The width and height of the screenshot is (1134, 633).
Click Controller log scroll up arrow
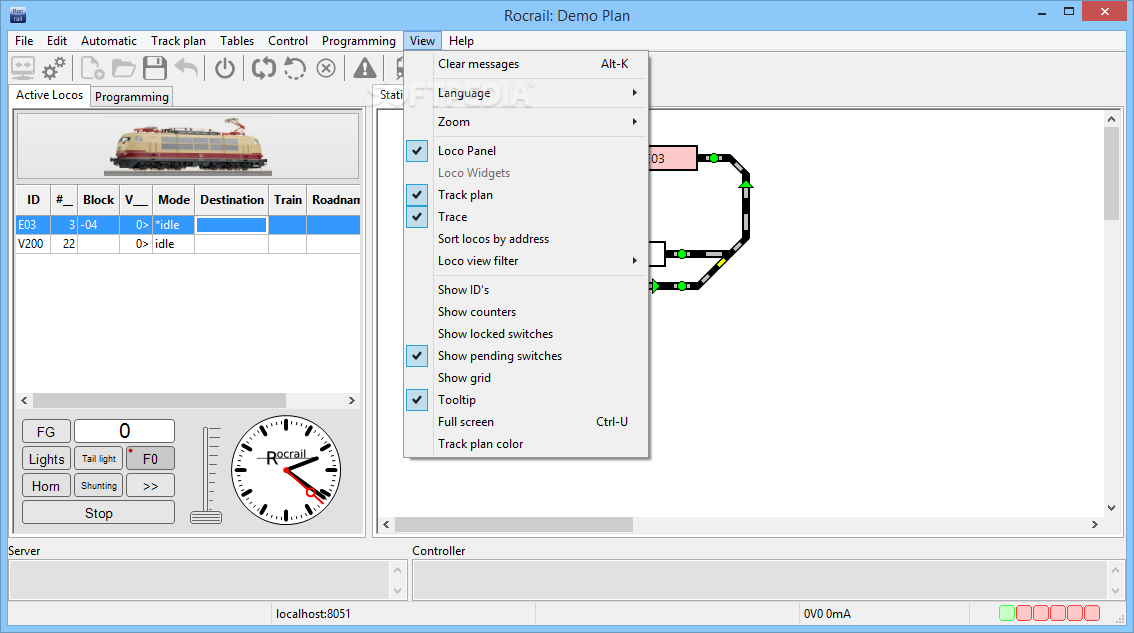(x=1114, y=570)
